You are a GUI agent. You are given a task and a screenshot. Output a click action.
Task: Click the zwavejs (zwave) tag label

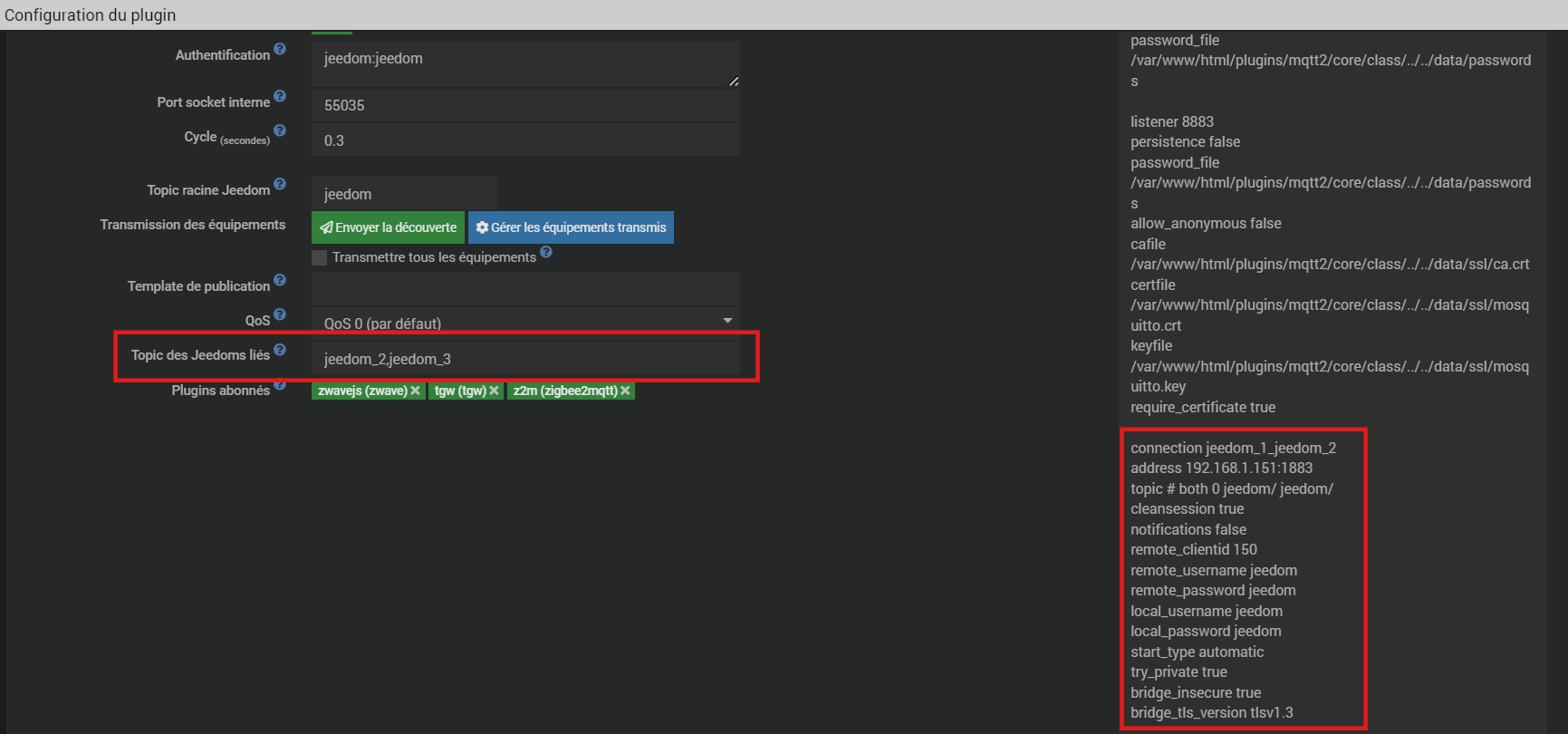coord(362,391)
